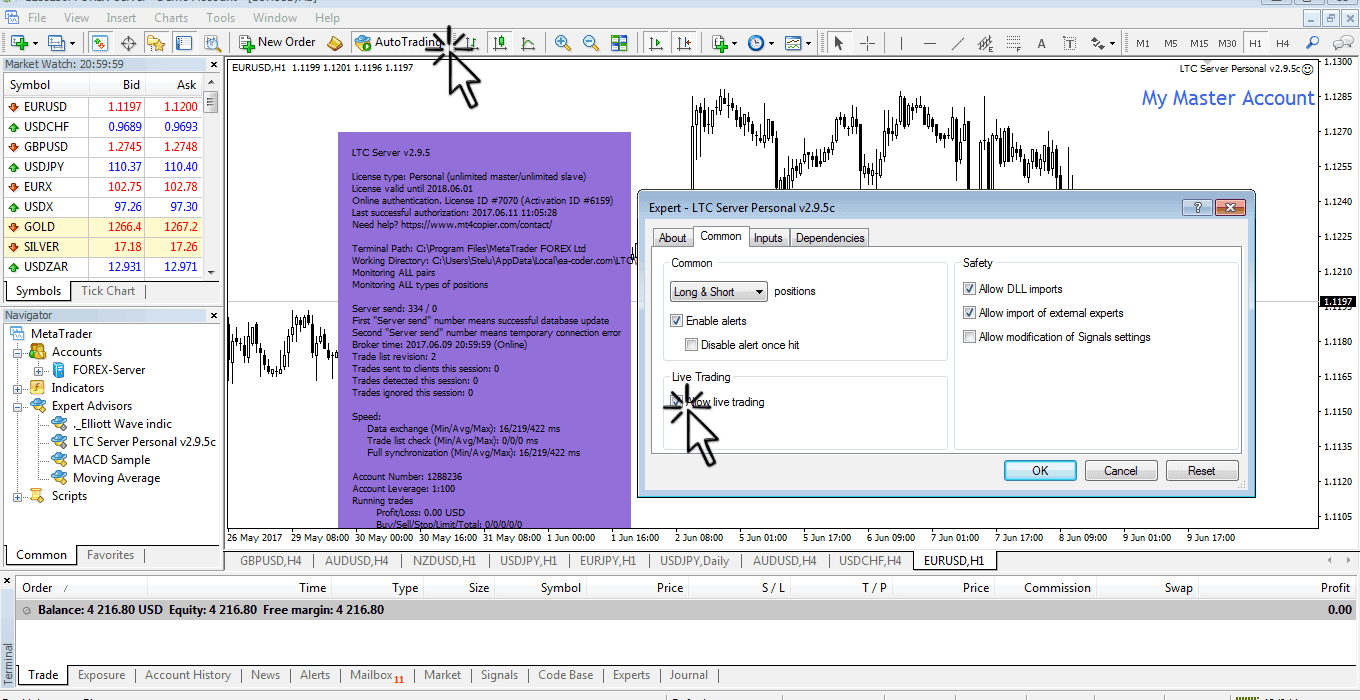The image size is (1360, 700).
Task: Open the Strategy Tester icon
Action: pos(212,43)
